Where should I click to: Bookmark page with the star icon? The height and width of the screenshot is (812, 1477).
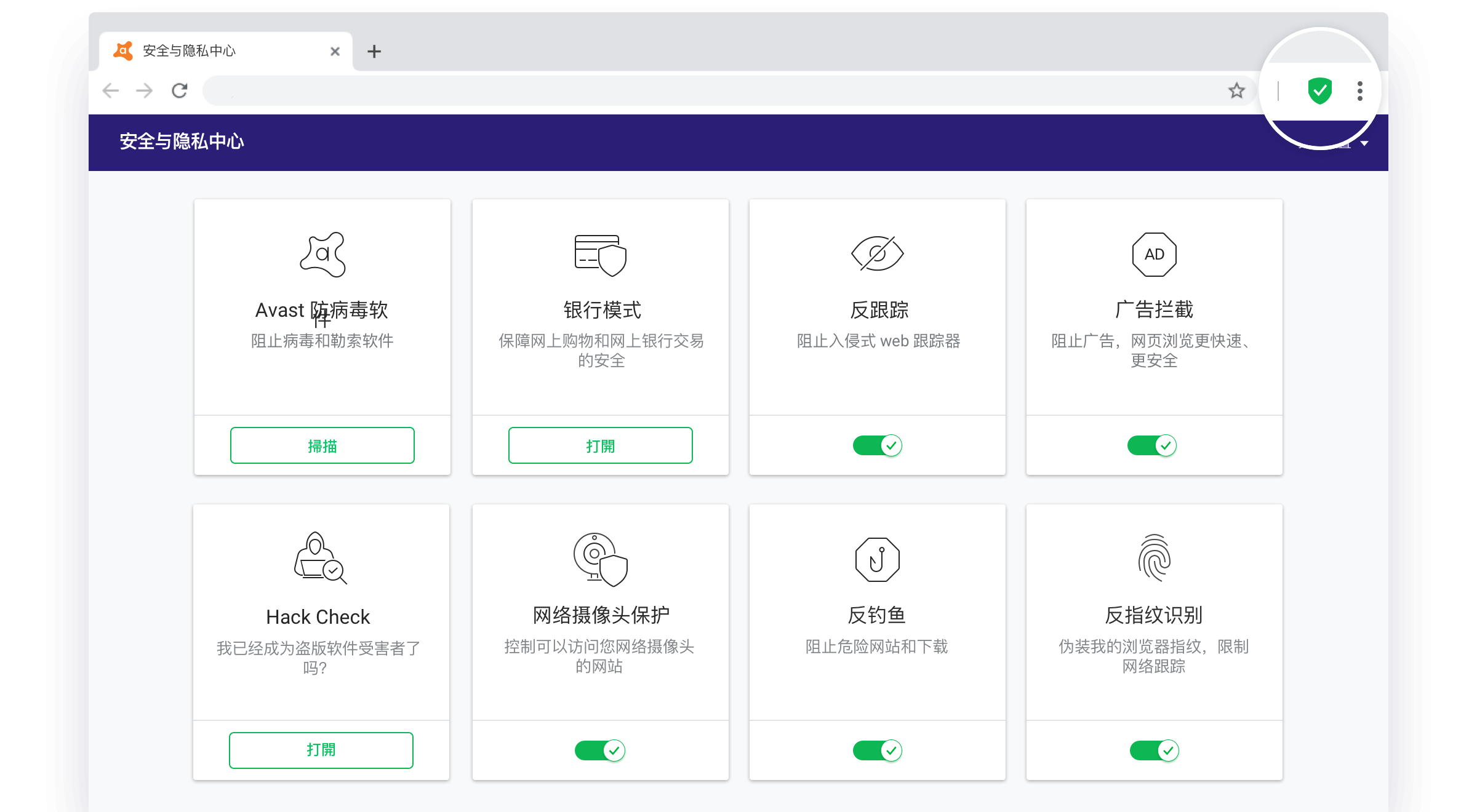click(1236, 91)
